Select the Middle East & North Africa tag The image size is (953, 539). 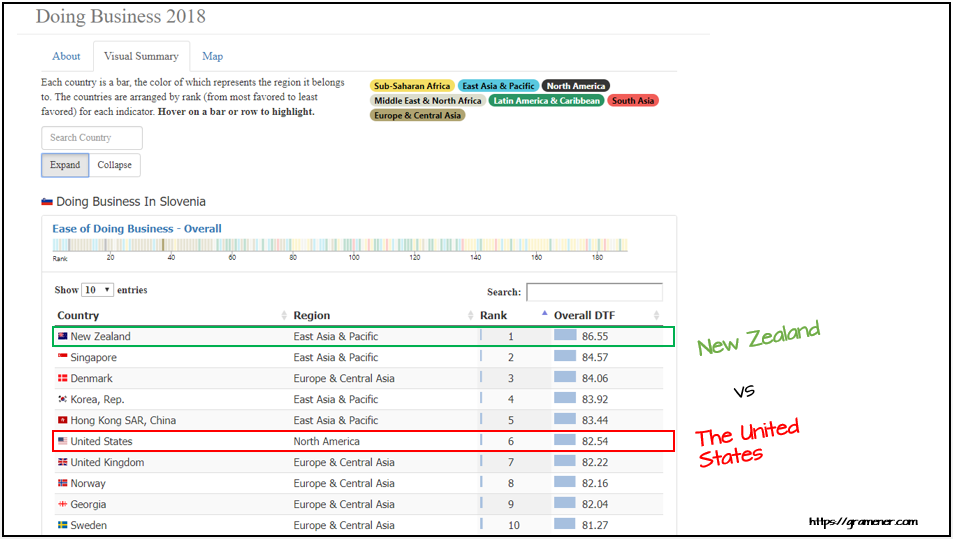pyautogui.click(x=427, y=101)
